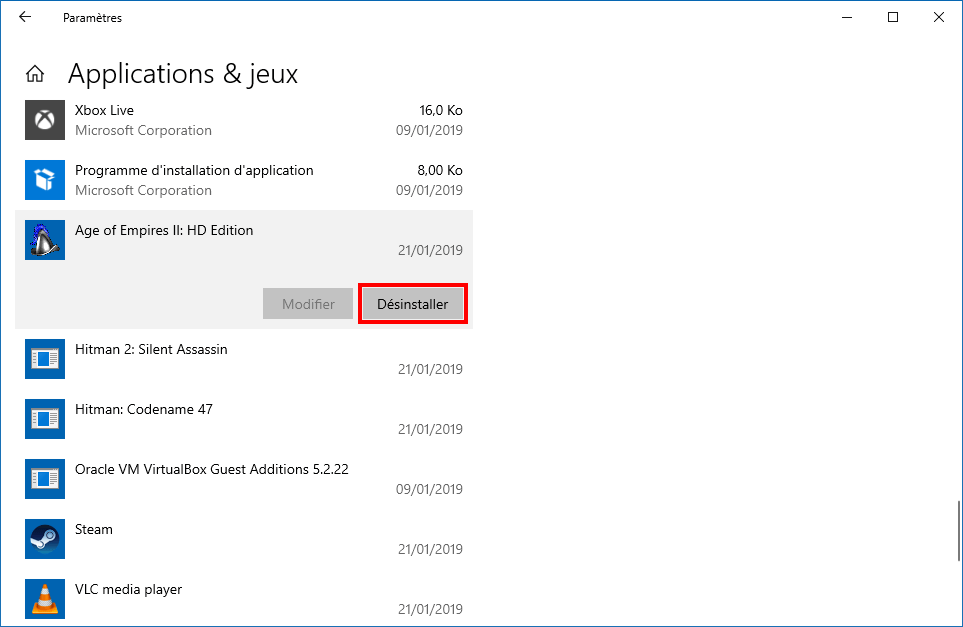Screen dimensions: 963x627
Task: Click the 8,00 Ko size value
Action: [x=440, y=171]
